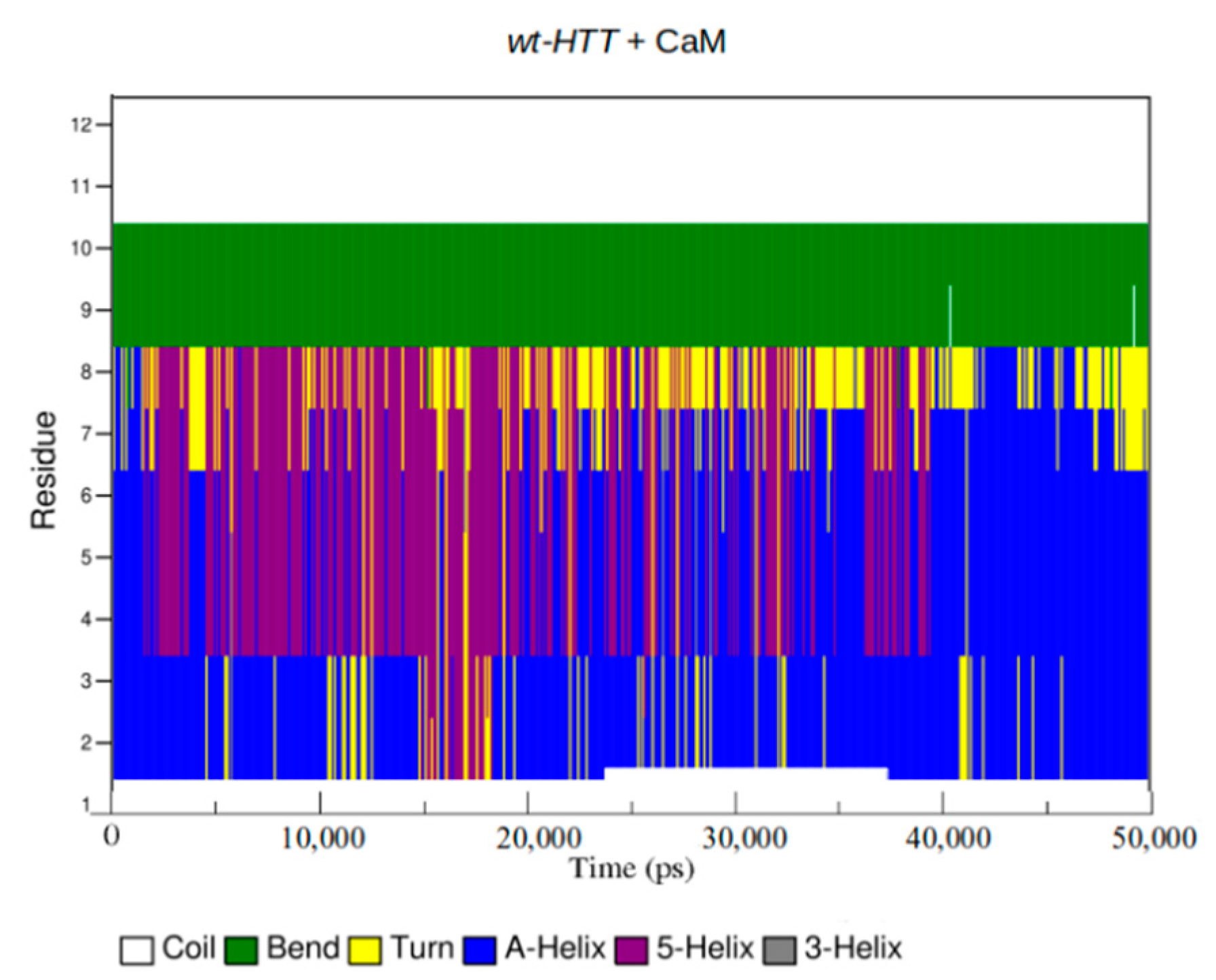The width and height of the screenshot is (1216, 980).
Task: Click the white Coil legend swatch
Action: coord(136,950)
